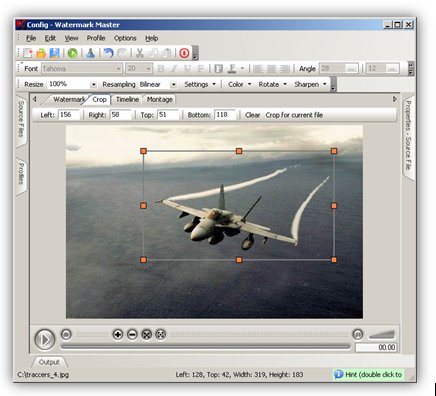Click the blue flask toolbar icon
Screen dimensions: 436x396
pos(90,53)
